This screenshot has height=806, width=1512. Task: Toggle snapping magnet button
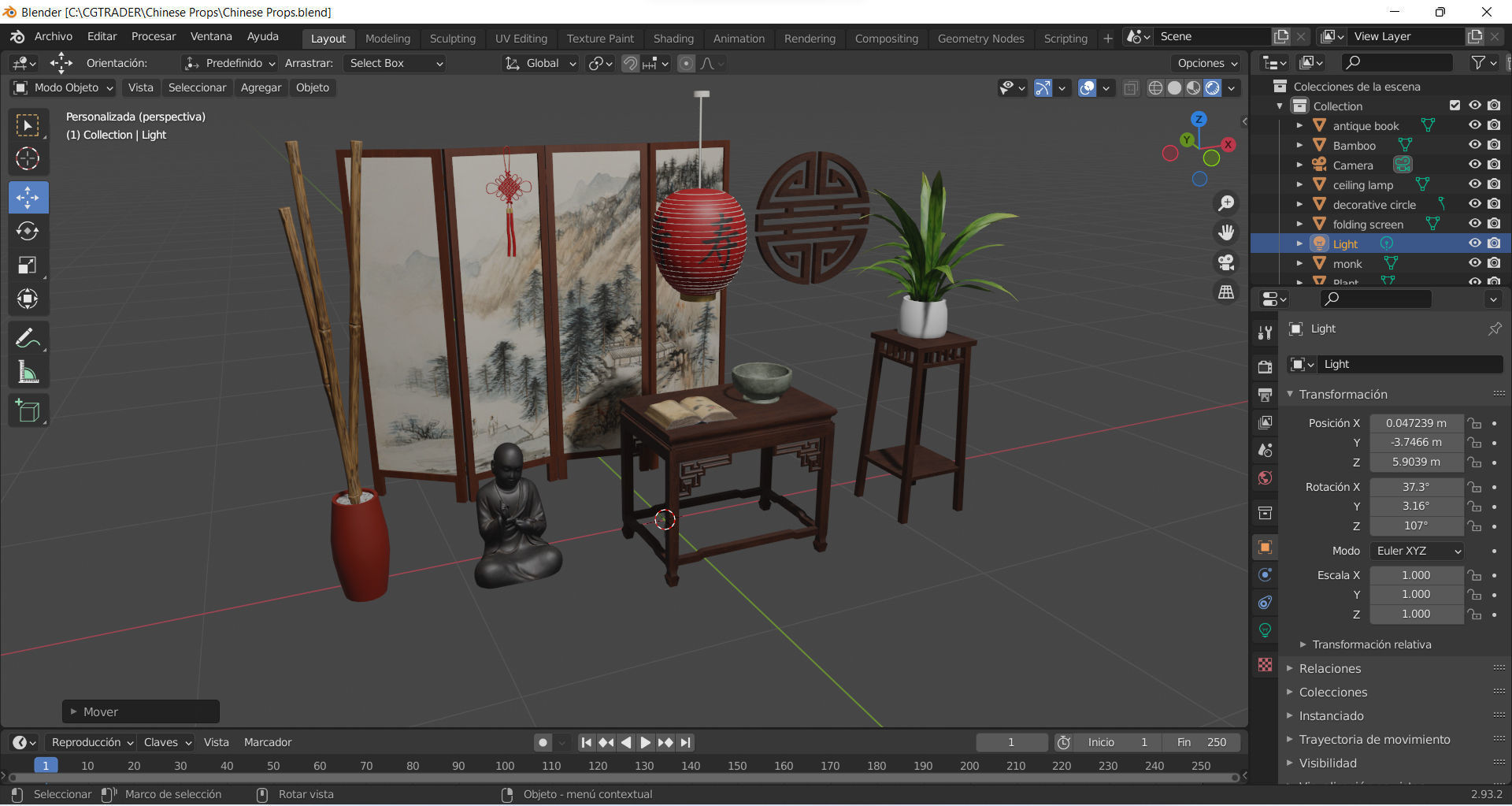630,63
